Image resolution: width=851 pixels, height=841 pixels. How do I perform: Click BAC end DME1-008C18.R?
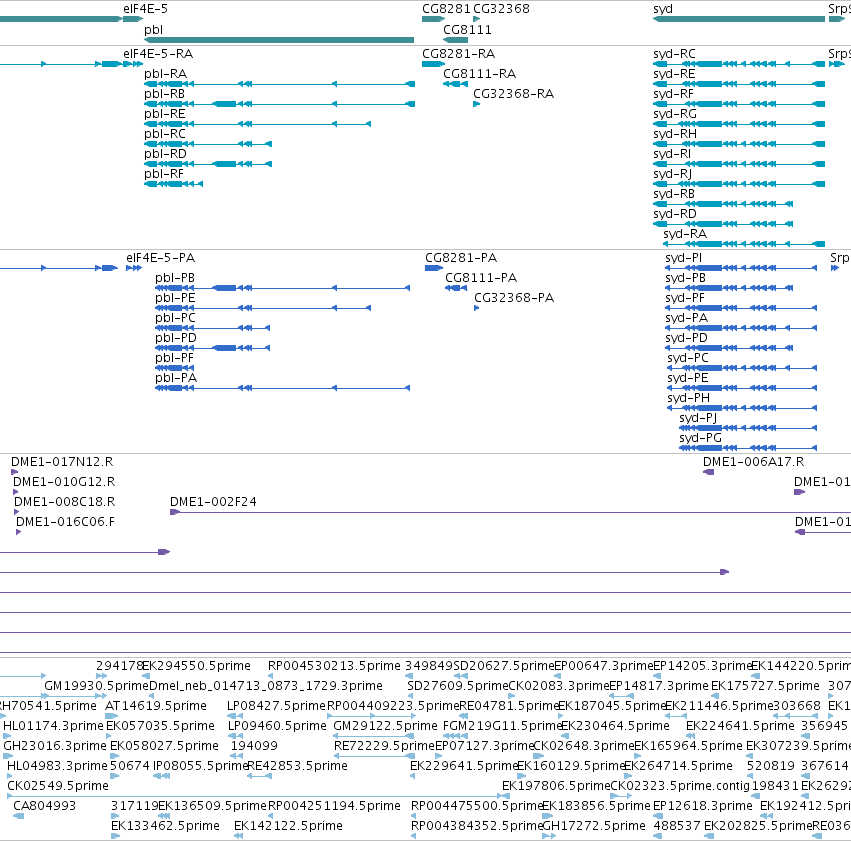click(17, 512)
